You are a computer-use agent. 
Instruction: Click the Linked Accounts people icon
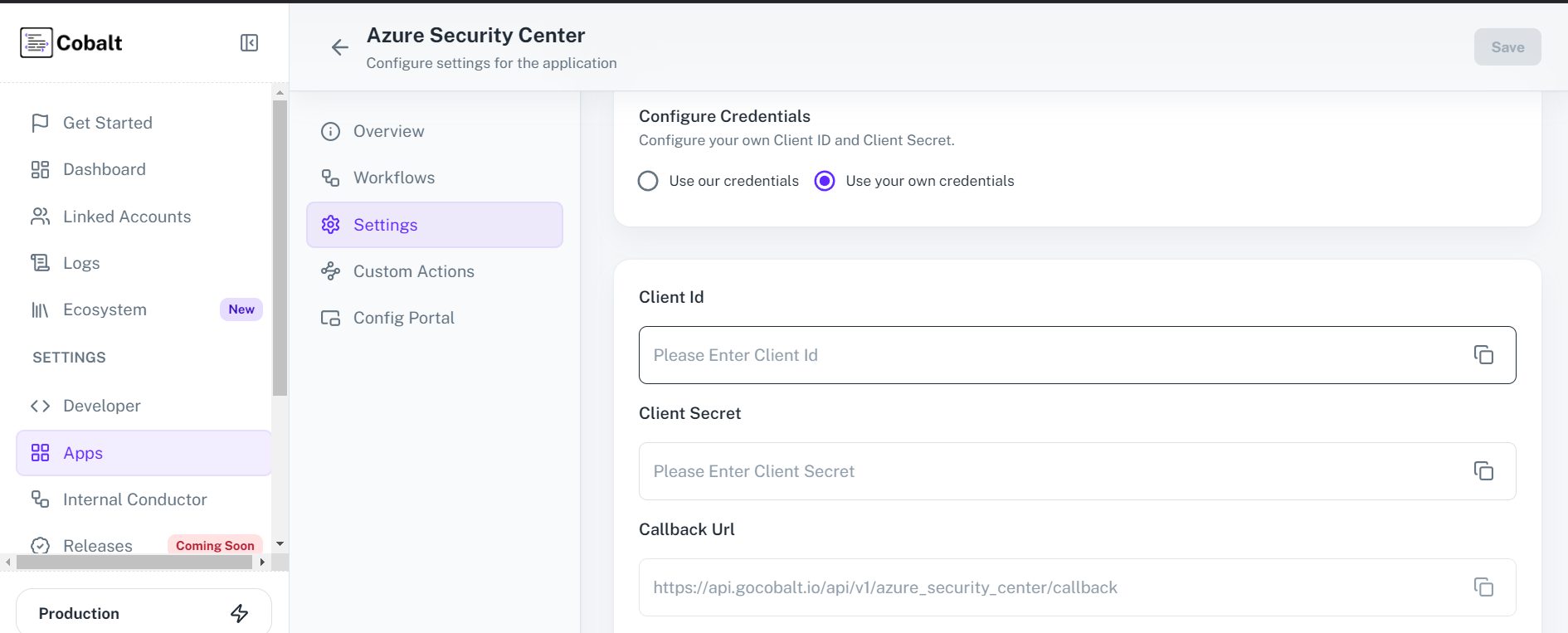pos(40,217)
